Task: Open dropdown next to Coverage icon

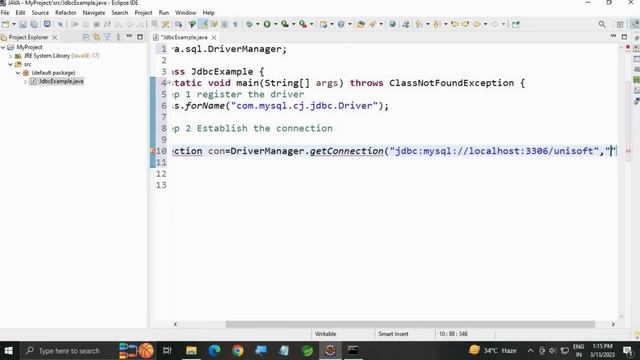Action: (x=294, y=24)
